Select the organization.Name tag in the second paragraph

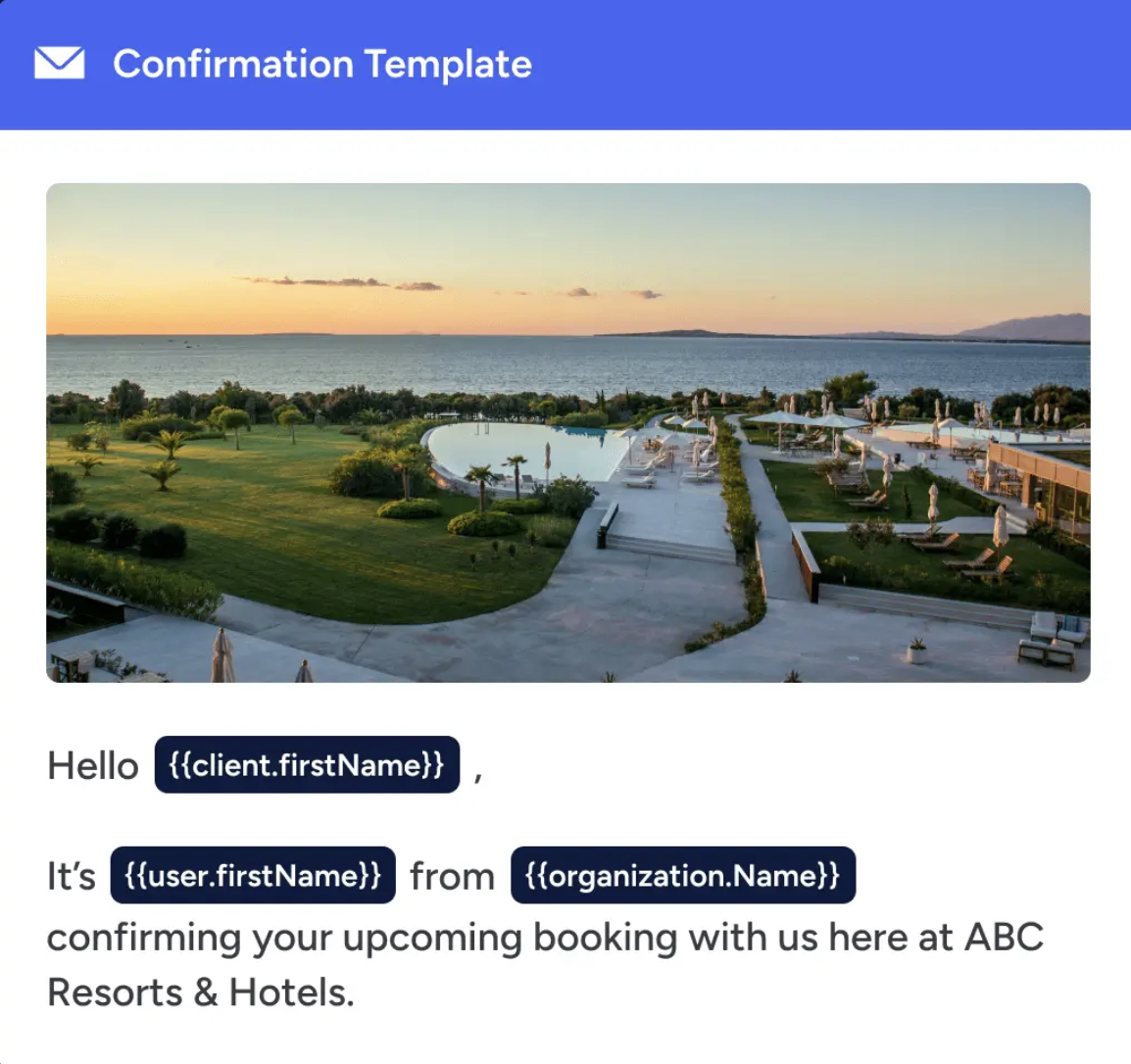(x=681, y=875)
